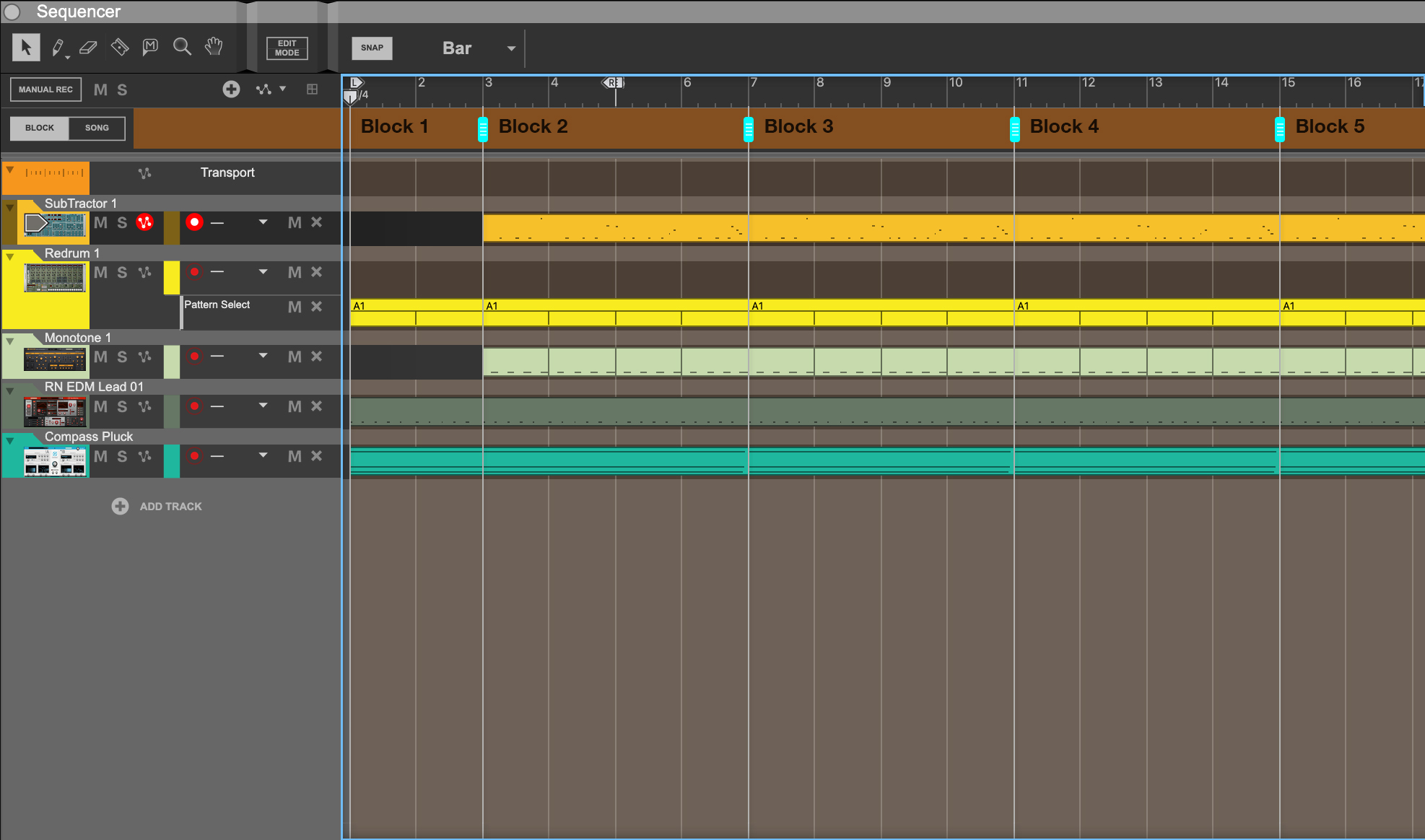The height and width of the screenshot is (840, 1425).
Task: Click the grid layout icon in track header
Action: (312, 89)
